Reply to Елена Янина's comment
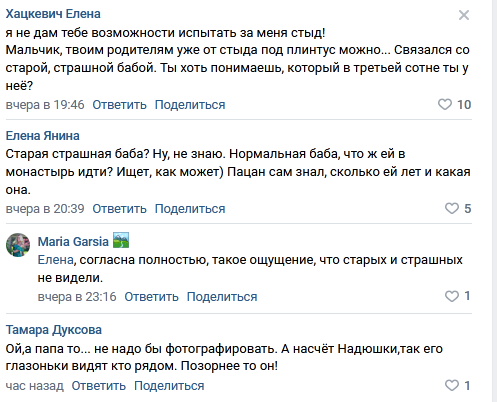497x402 pixels. [119, 209]
